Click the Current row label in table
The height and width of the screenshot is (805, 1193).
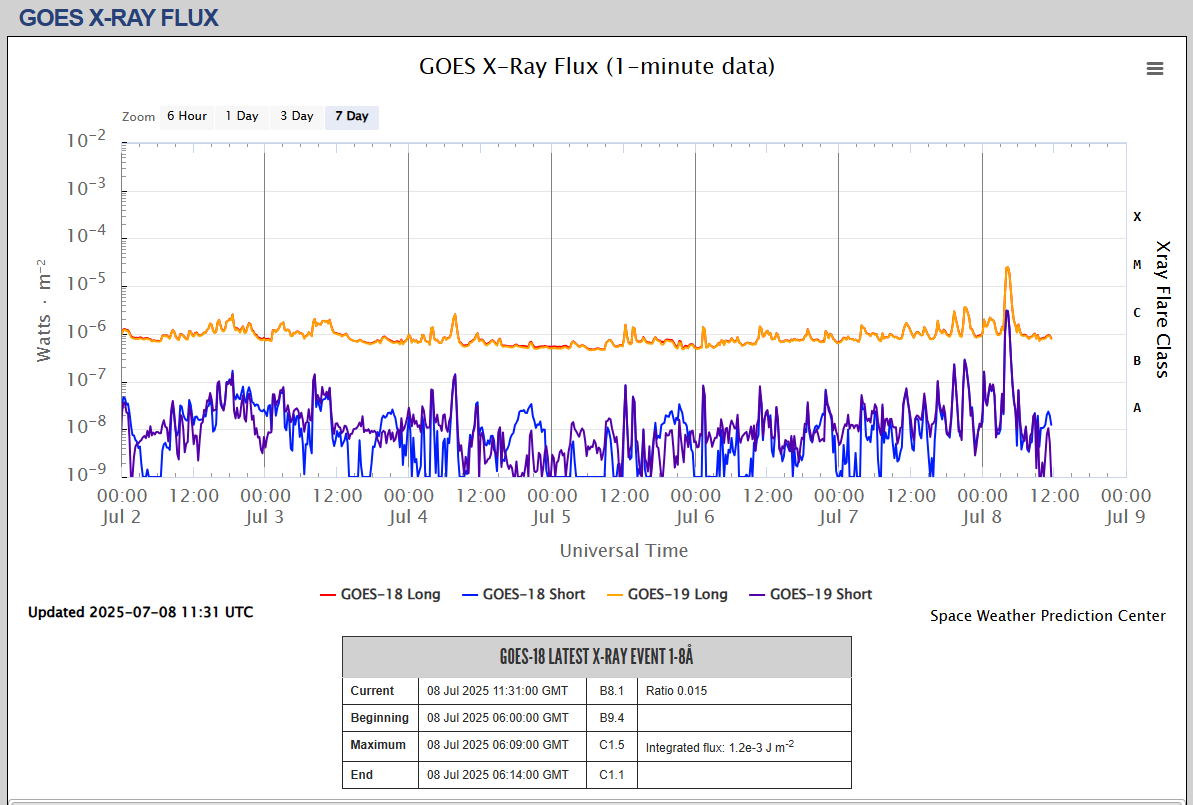coord(380,691)
